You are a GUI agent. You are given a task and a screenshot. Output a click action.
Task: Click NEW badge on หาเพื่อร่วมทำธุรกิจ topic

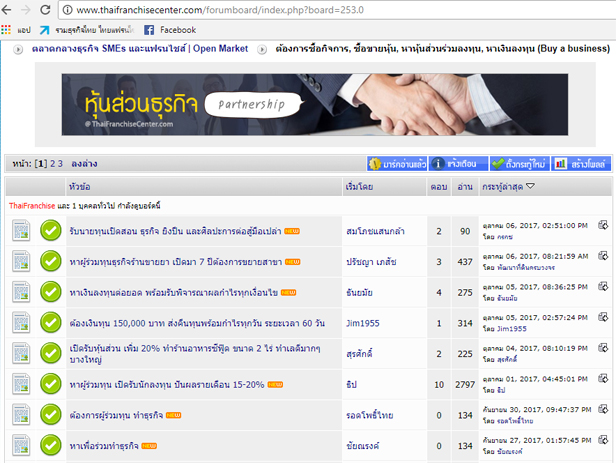[x=149, y=446]
